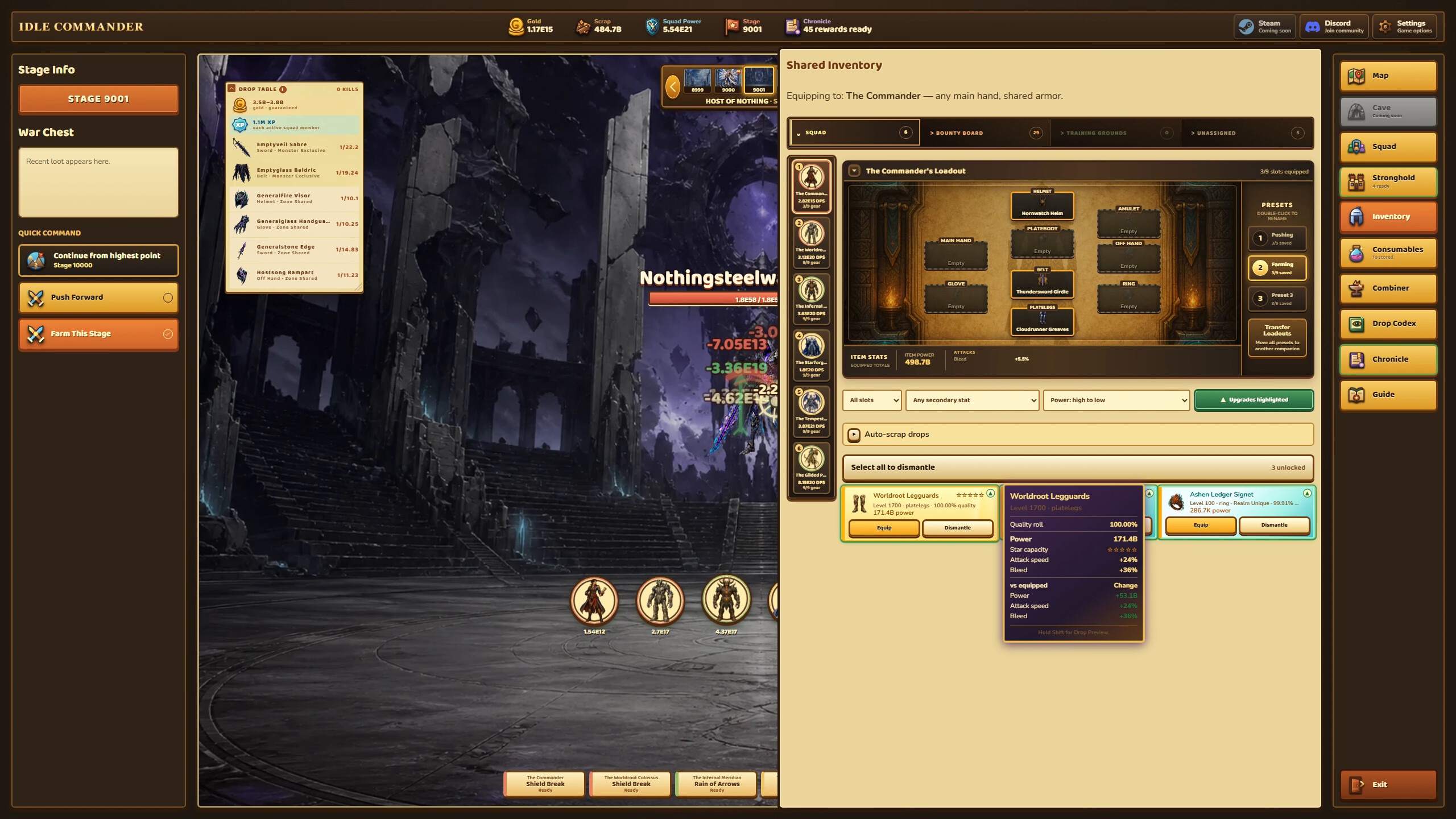Select The Tempest squad member portrait

(x=811, y=412)
